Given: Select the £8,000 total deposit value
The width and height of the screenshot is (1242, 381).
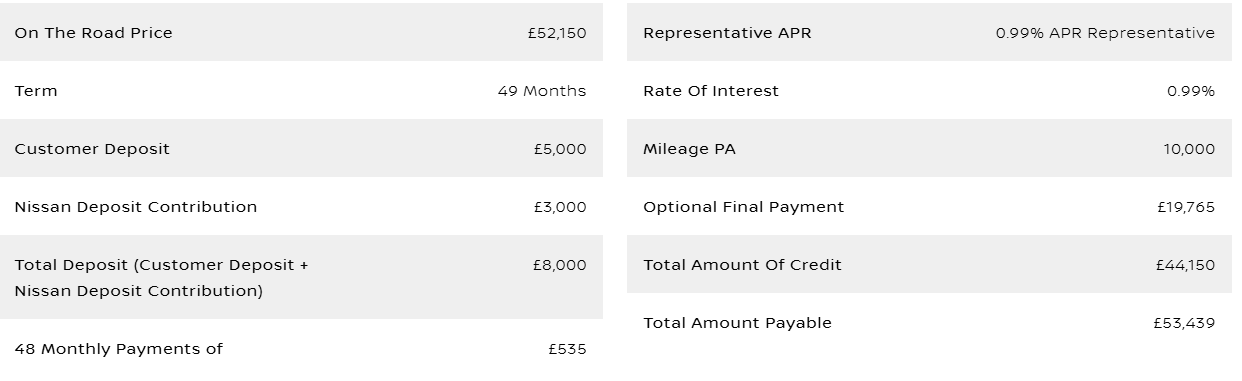Looking at the screenshot, I should [560, 265].
